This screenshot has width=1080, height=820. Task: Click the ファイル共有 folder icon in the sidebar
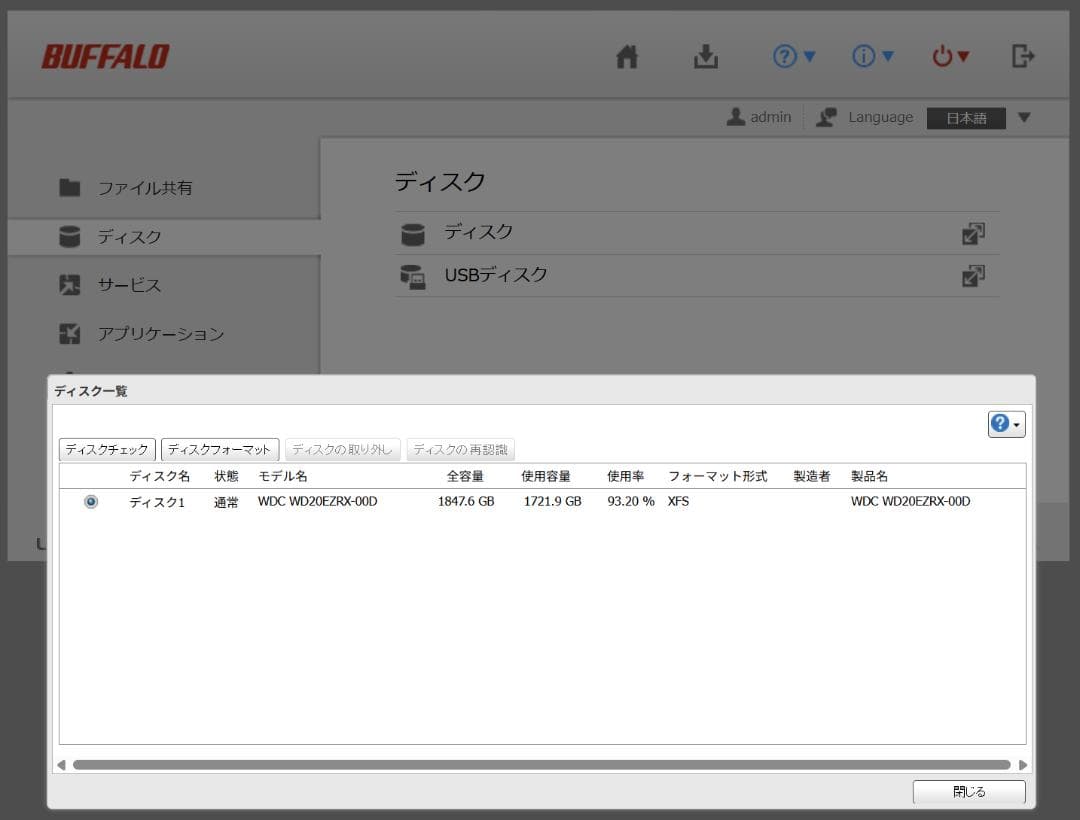coord(70,187)
